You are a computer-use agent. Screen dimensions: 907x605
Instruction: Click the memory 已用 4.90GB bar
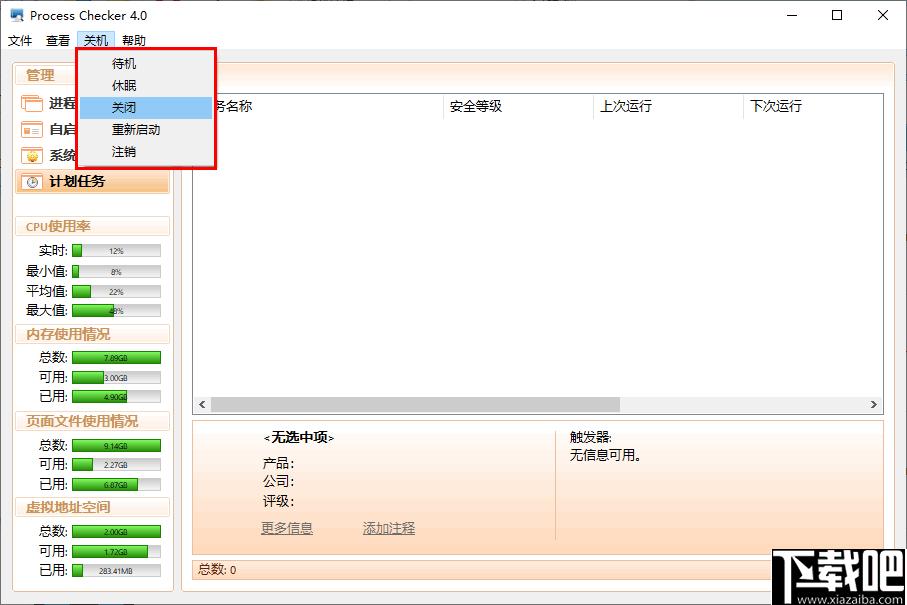click(116, 397)
